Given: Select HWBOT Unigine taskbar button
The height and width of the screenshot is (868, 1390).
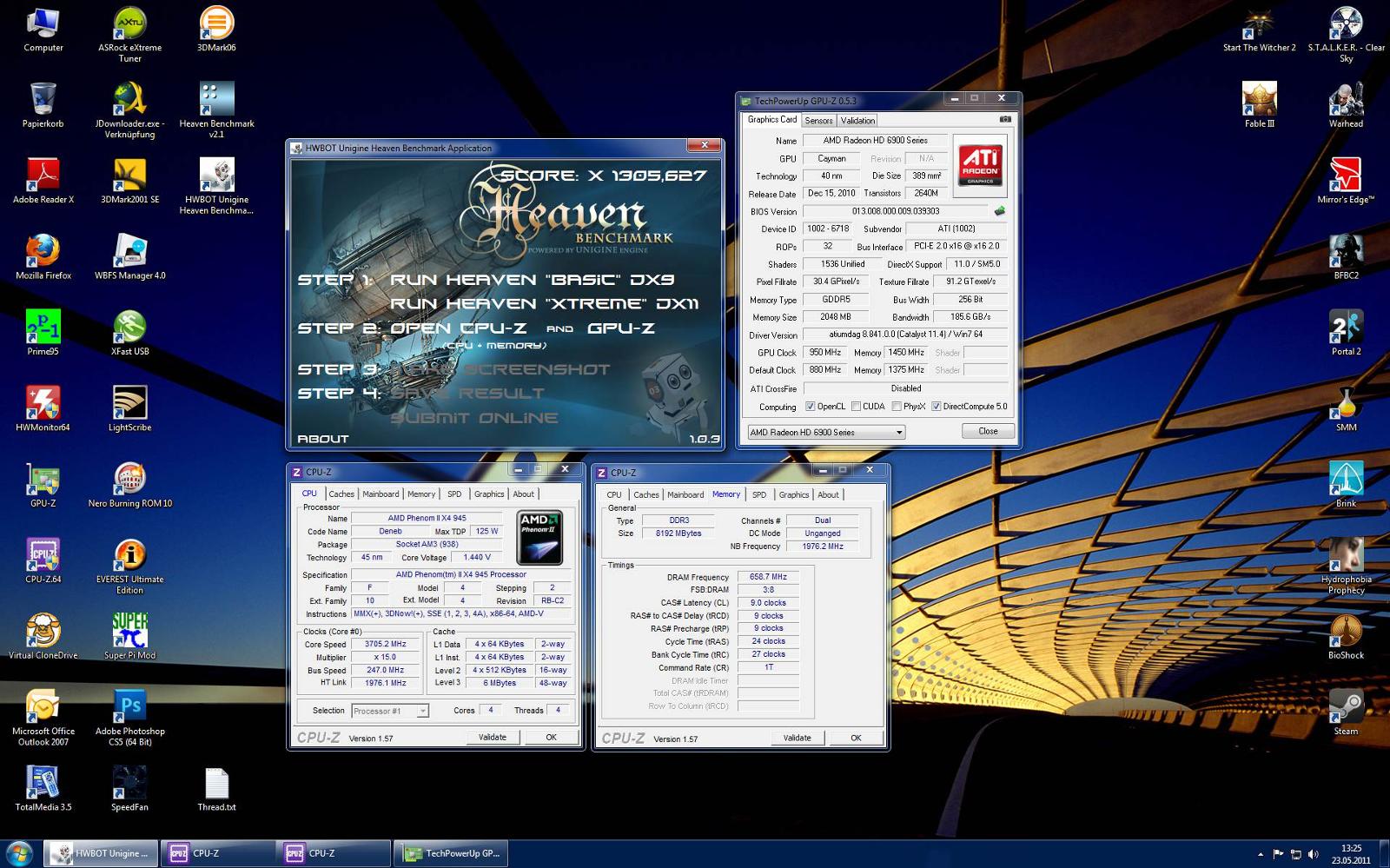Looking at the screenshot, I should point(102,853).
